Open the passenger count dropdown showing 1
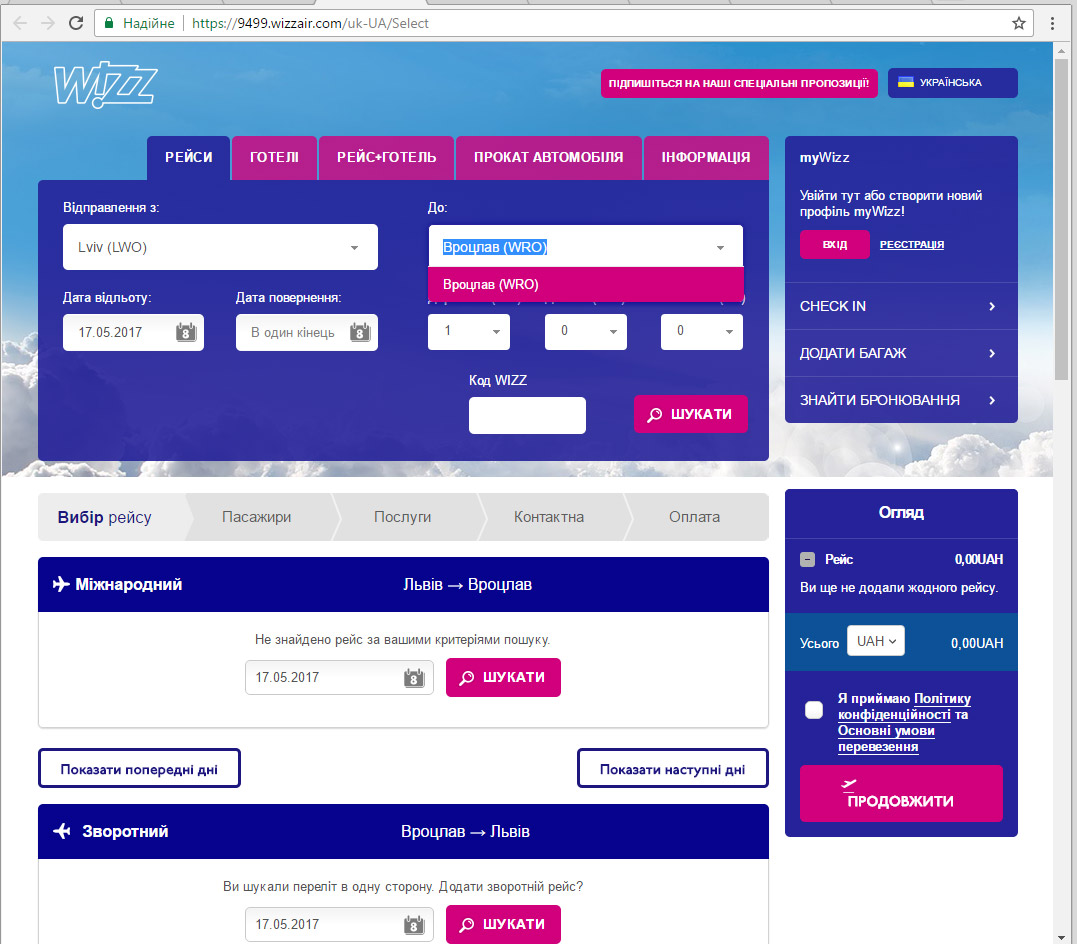This screenshot has width=1077, height=944. 469,332
